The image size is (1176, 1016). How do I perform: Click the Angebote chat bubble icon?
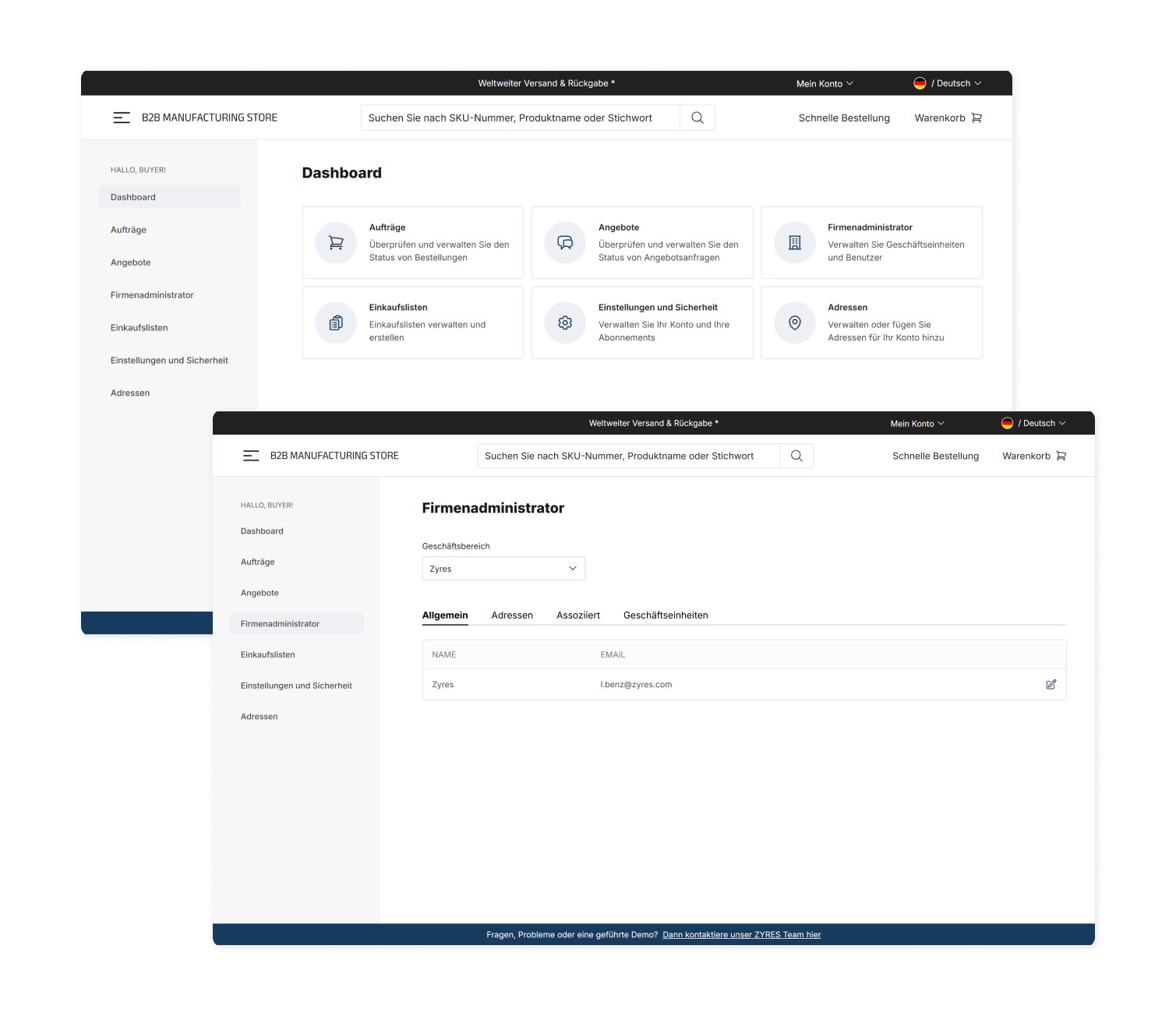point(565,243)
